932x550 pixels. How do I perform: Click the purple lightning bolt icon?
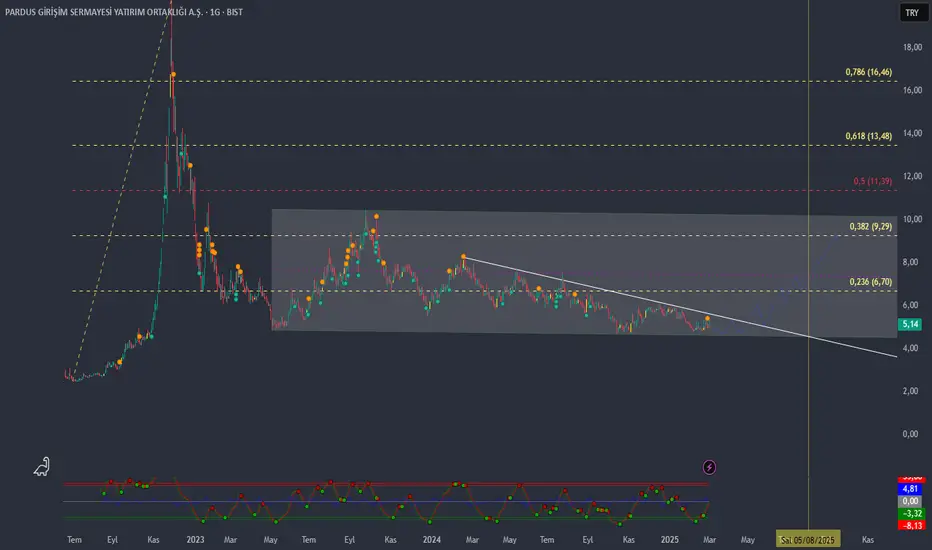point(709,467)
